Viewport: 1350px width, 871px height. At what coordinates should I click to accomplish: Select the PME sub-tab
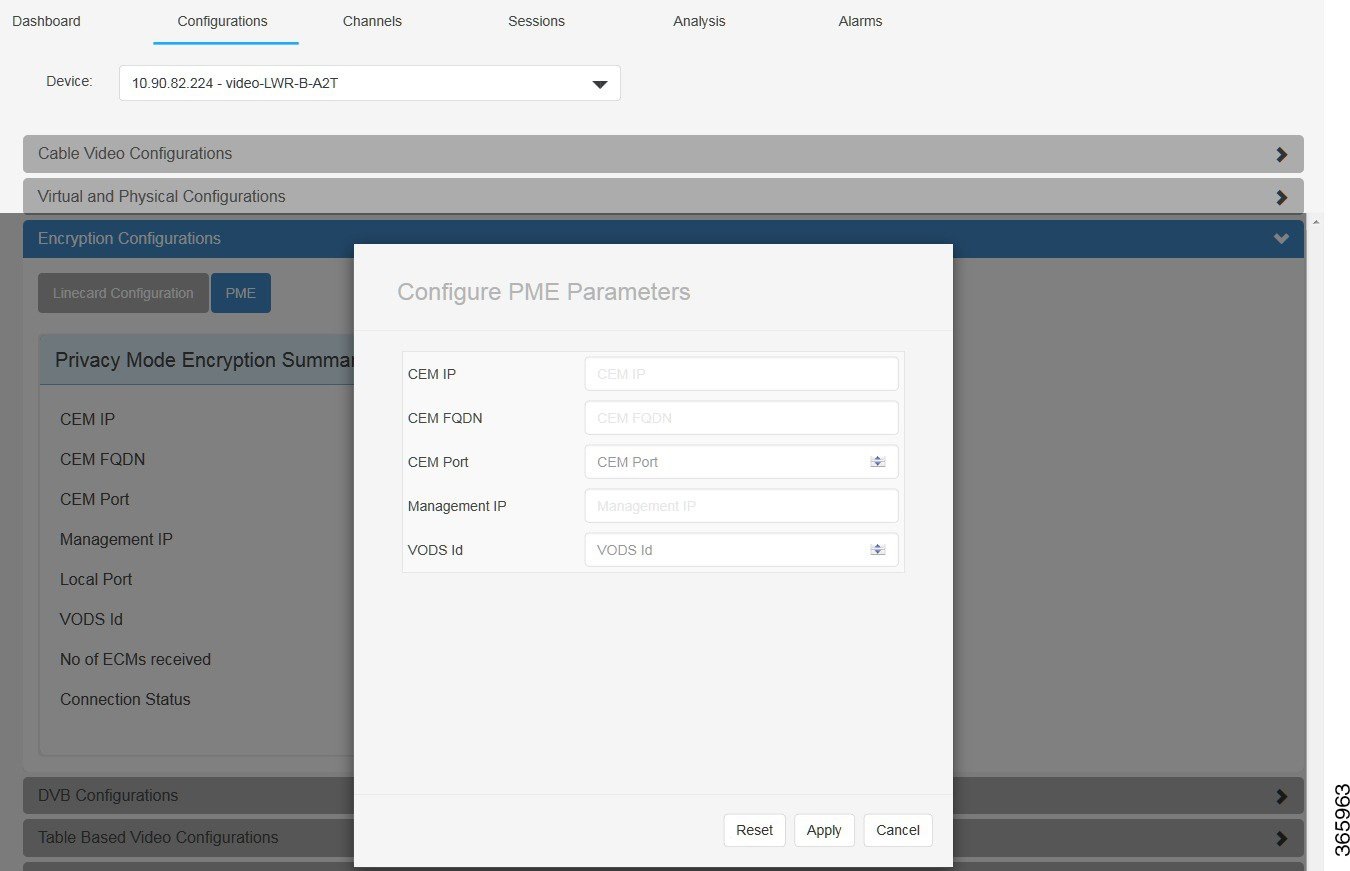click(x=240, y=292)
